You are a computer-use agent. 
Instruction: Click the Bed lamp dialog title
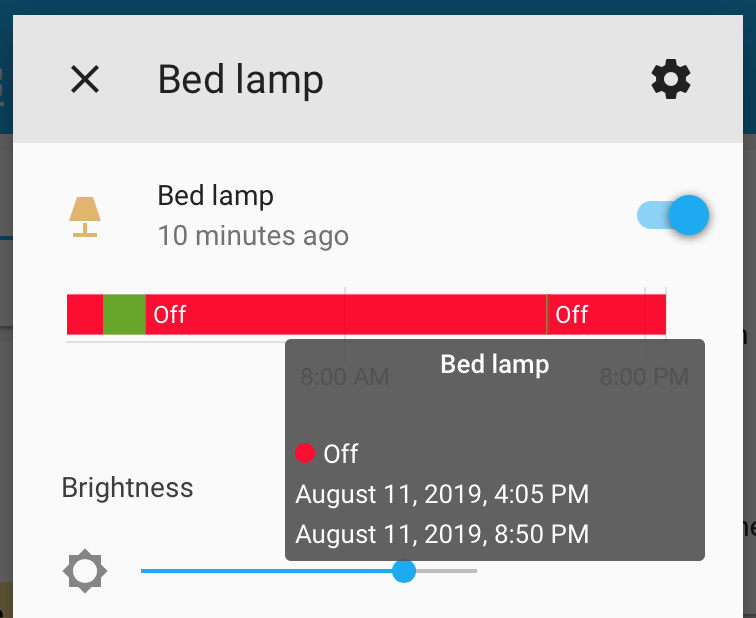(241, 79)
